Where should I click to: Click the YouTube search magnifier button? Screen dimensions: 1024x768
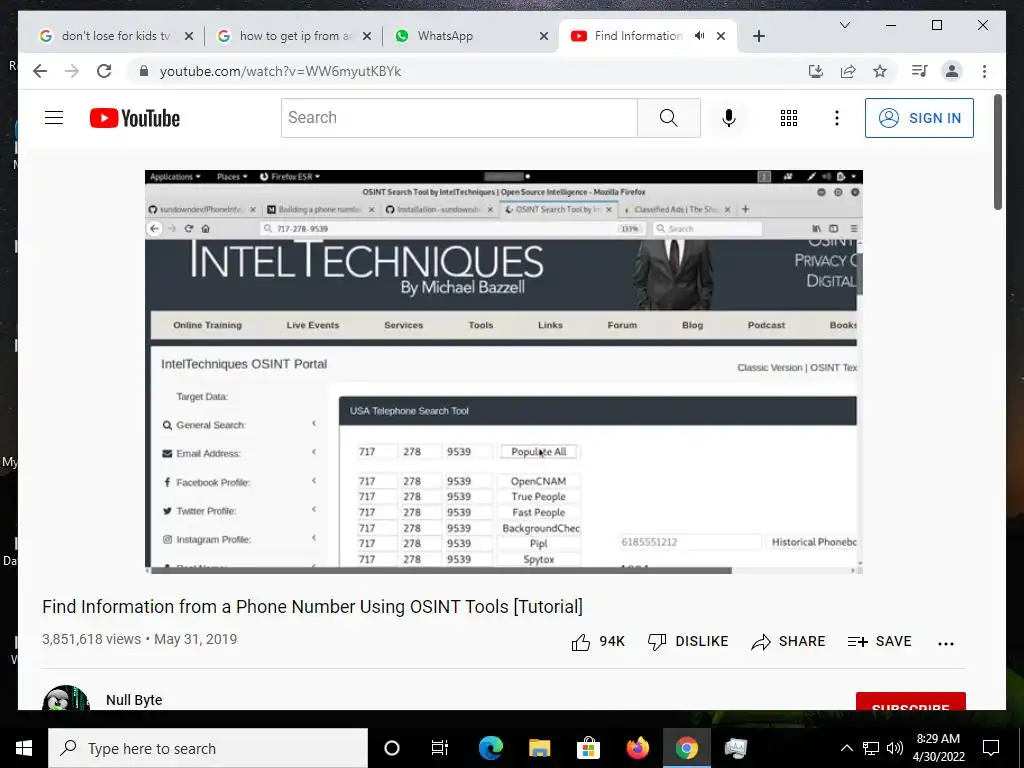[669, 118]
